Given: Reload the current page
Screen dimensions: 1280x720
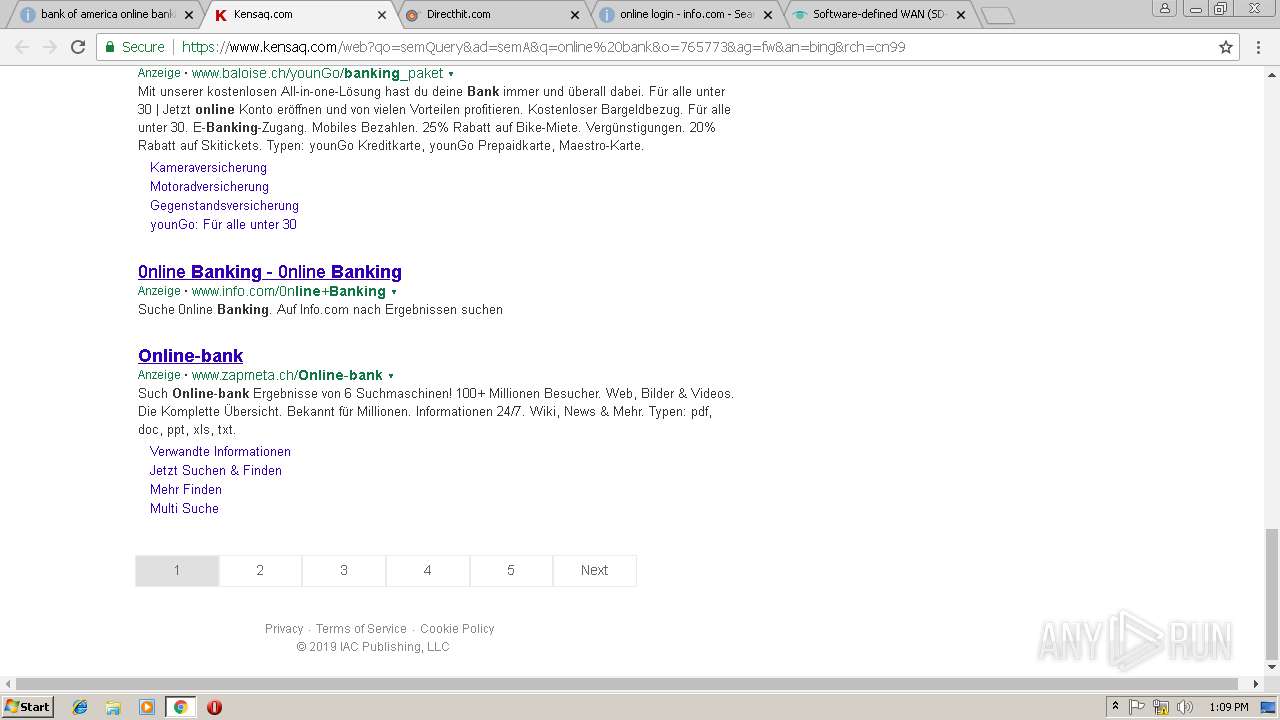Looking at the screenshot, I should pos(78,47).
